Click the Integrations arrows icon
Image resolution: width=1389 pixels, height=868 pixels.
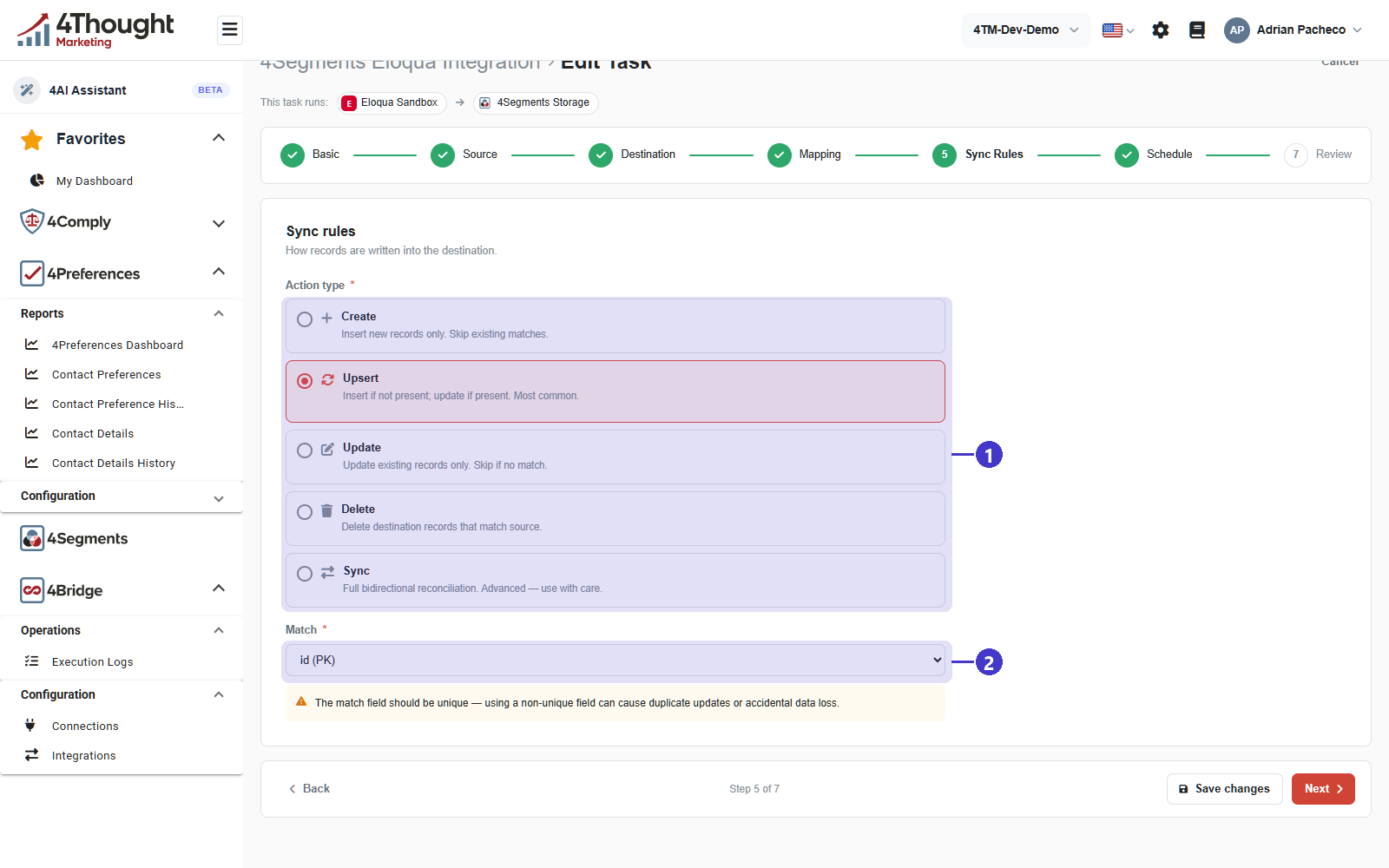click(x=32, y=754)
